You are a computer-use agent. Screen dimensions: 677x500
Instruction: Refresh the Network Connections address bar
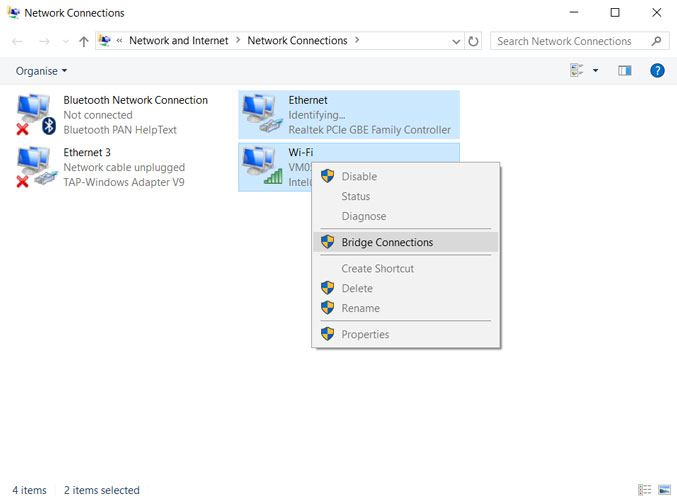click(474, 41)
